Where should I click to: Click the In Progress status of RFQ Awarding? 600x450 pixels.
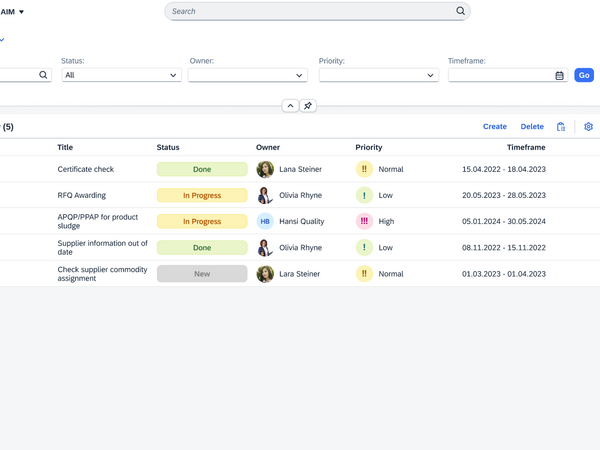[x=202, y=196]
